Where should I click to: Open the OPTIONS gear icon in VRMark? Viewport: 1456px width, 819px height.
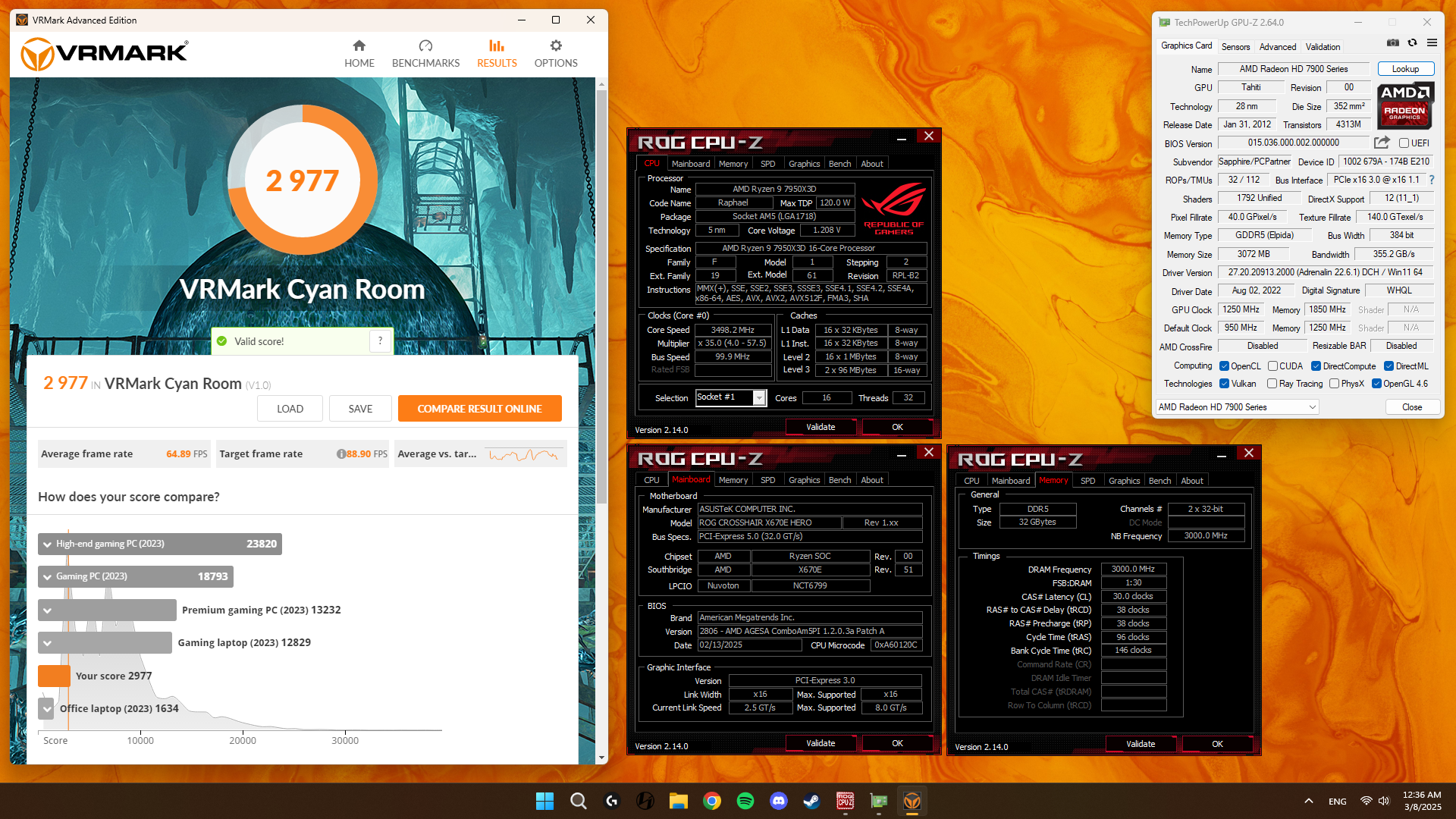coord(556,45)
